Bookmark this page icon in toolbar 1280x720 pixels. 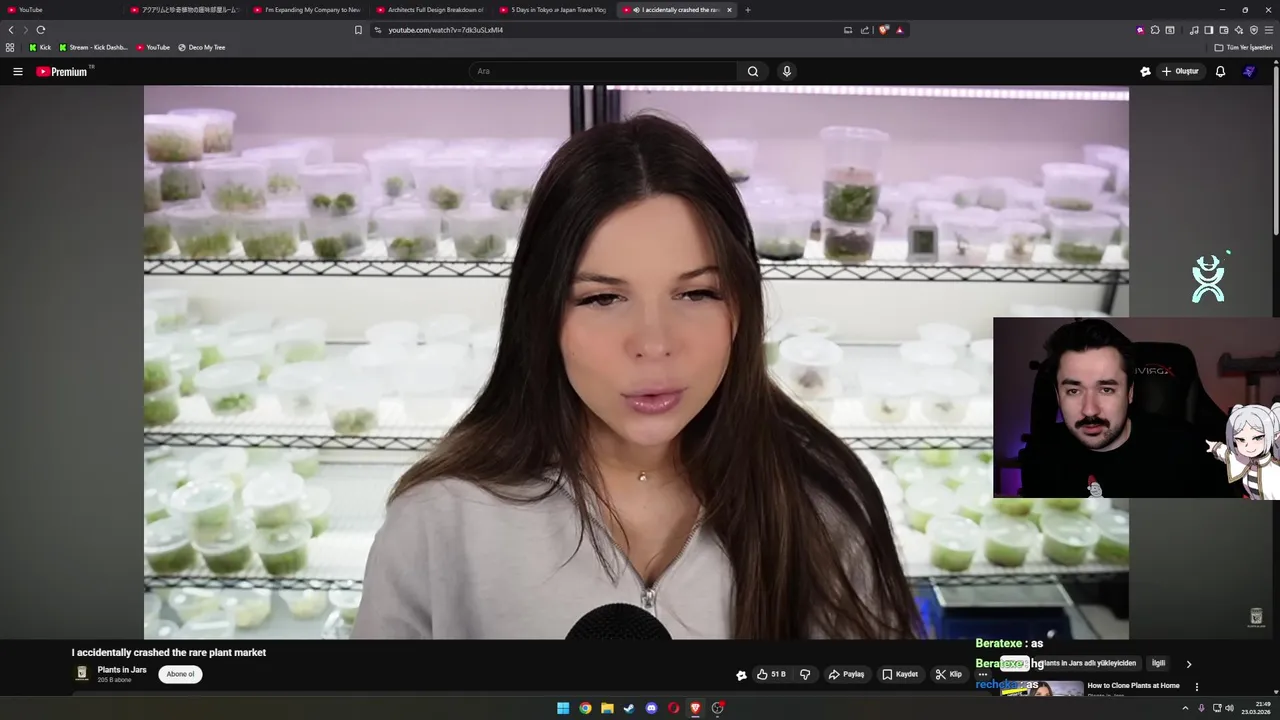358,30
